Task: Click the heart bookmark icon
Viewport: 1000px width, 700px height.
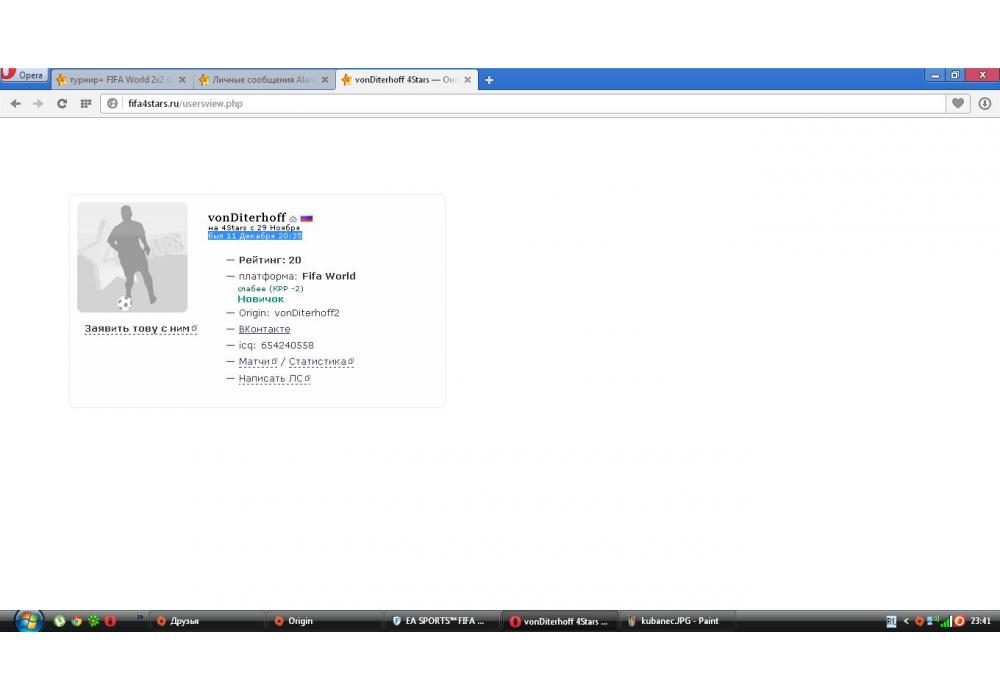Action: (x=958, y=103)
